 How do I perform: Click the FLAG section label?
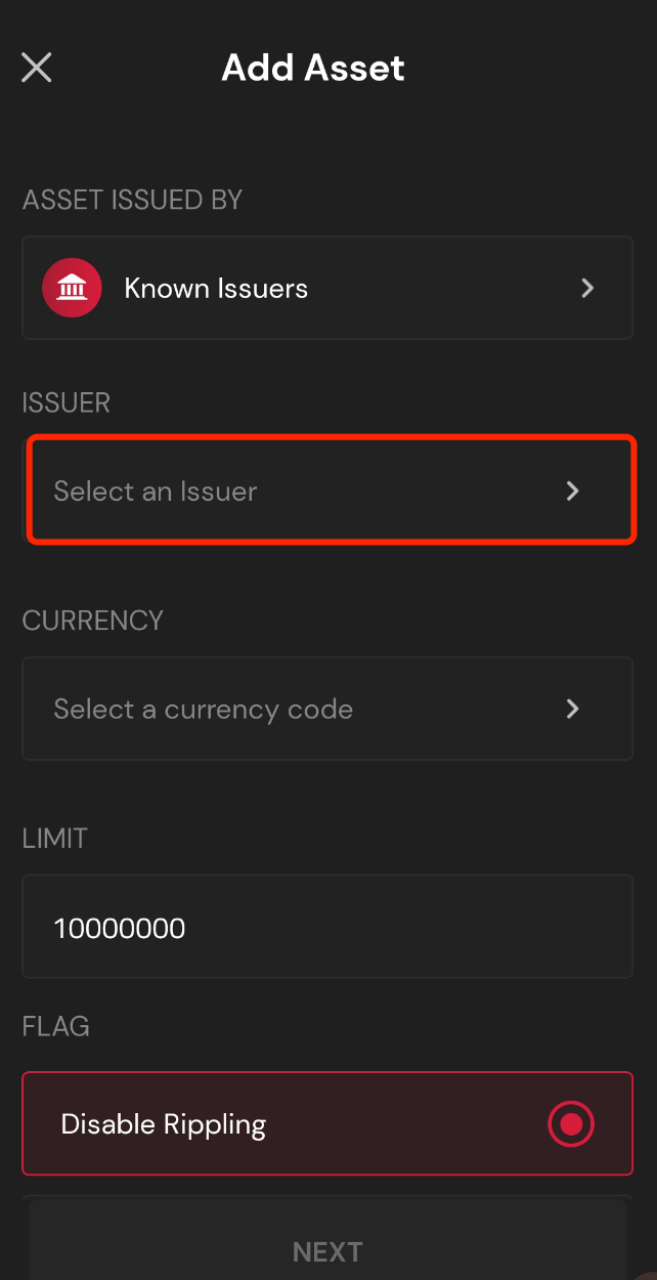56,1026
